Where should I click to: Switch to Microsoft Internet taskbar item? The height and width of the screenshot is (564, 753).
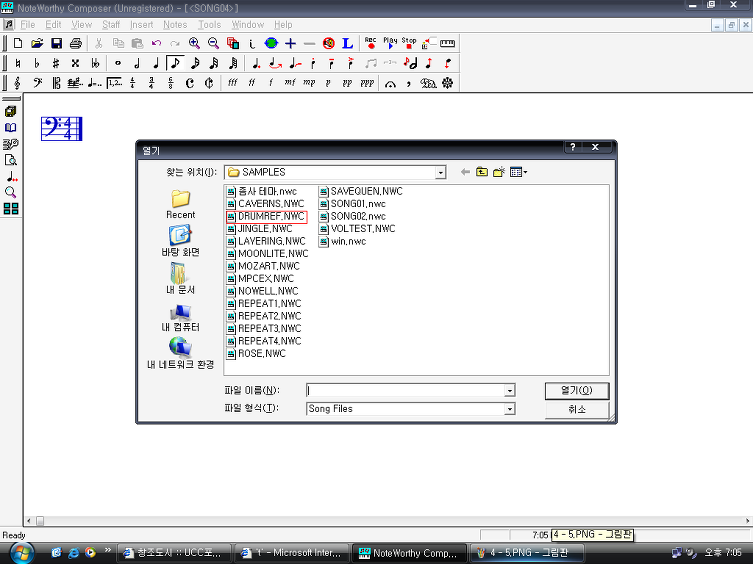pos(291,553)
